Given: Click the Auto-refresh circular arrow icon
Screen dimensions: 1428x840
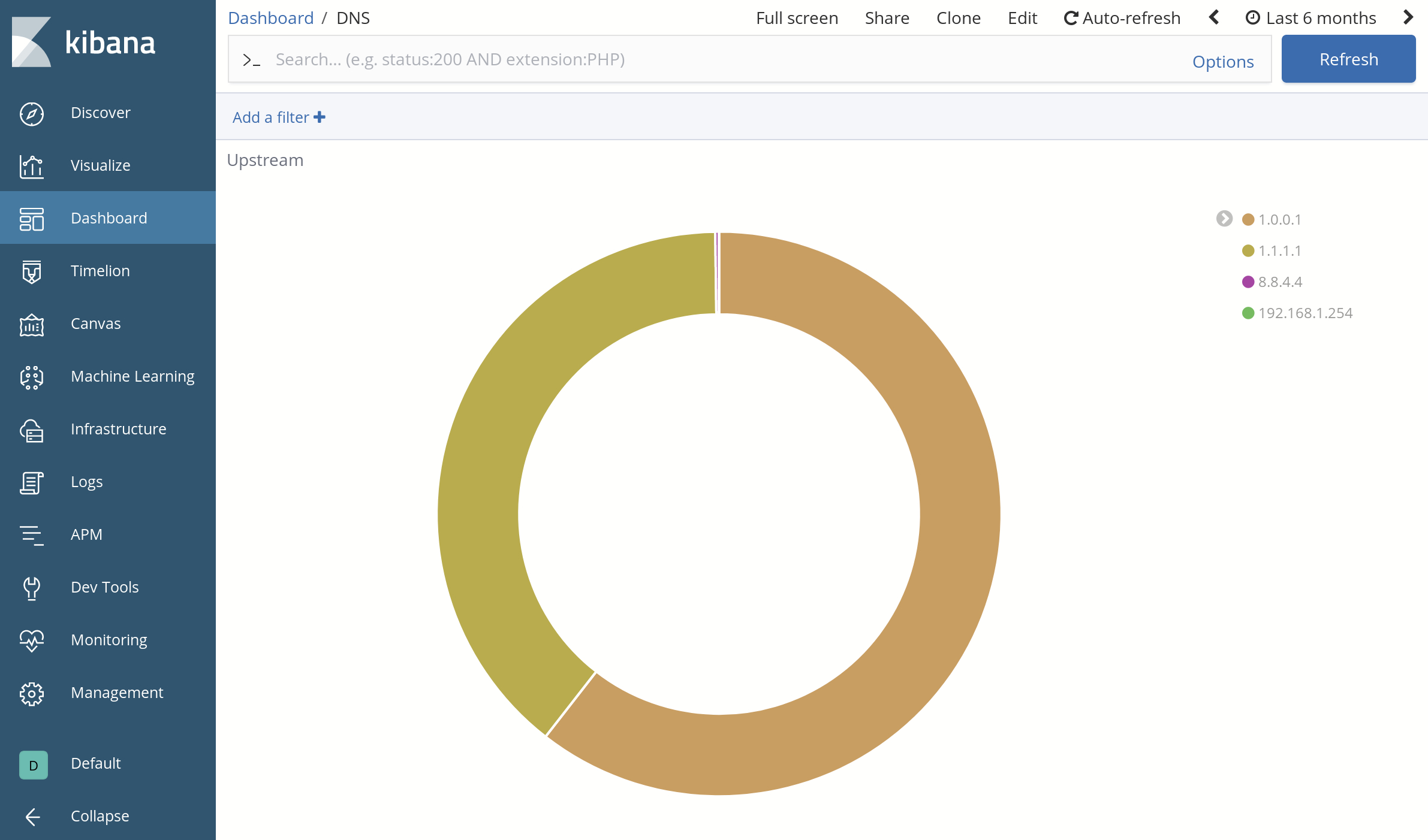Looking at the screenshot, I should click(x=1071, y=18).
